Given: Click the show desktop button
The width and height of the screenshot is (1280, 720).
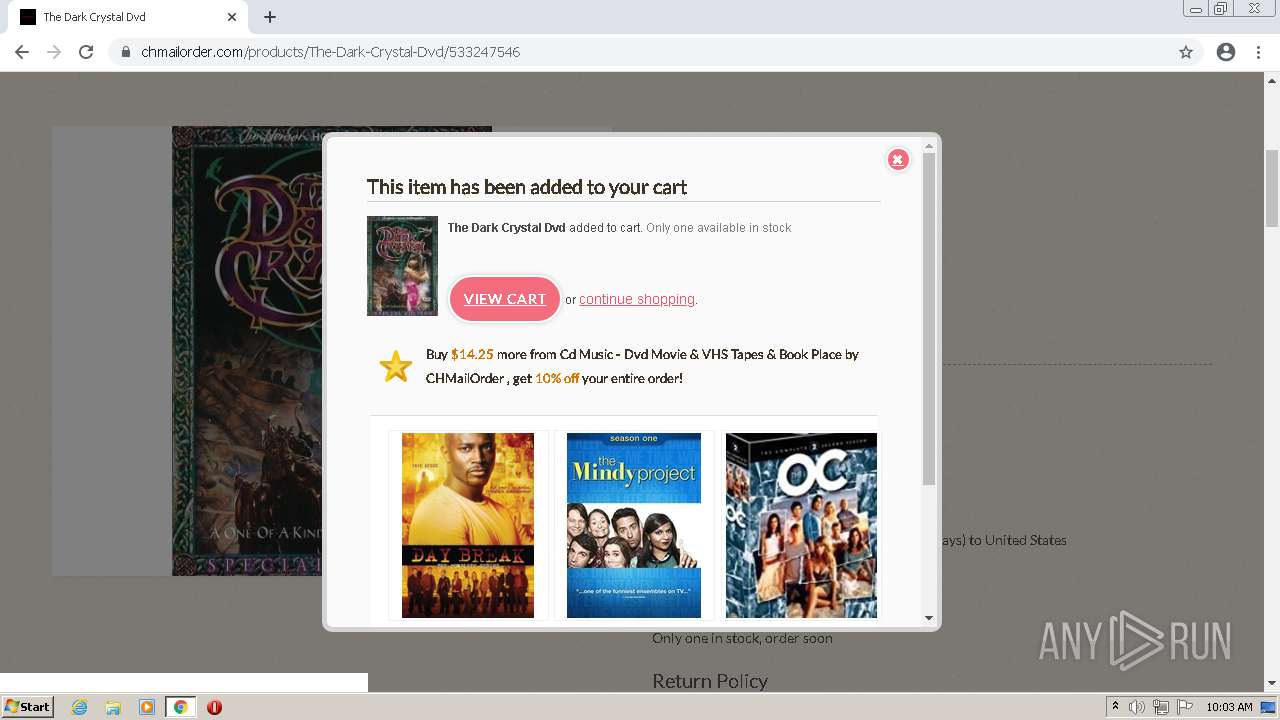Looking at the screenshot, I should [x=1269, y=707].
